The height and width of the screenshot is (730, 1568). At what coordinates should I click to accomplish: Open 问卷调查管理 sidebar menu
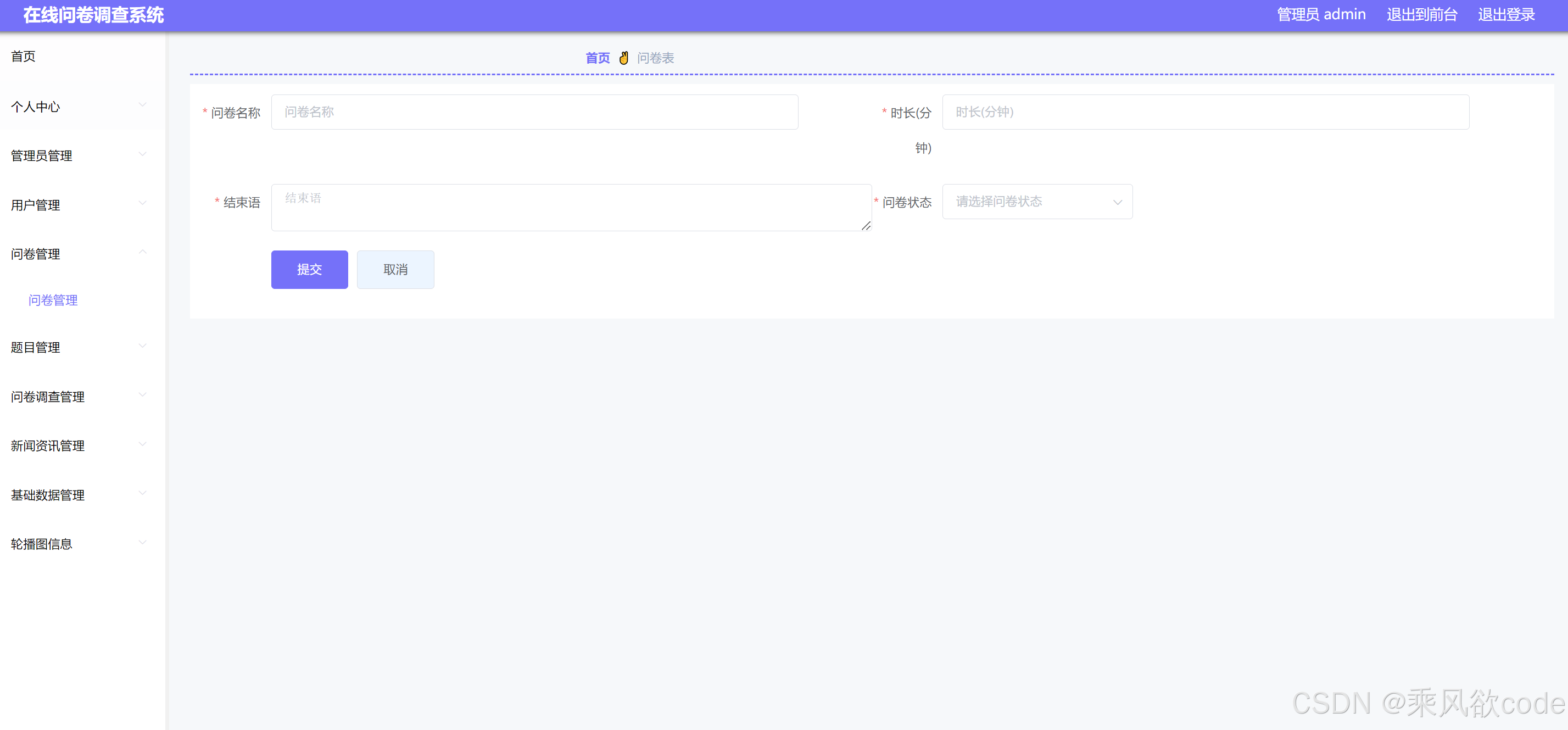47,397
